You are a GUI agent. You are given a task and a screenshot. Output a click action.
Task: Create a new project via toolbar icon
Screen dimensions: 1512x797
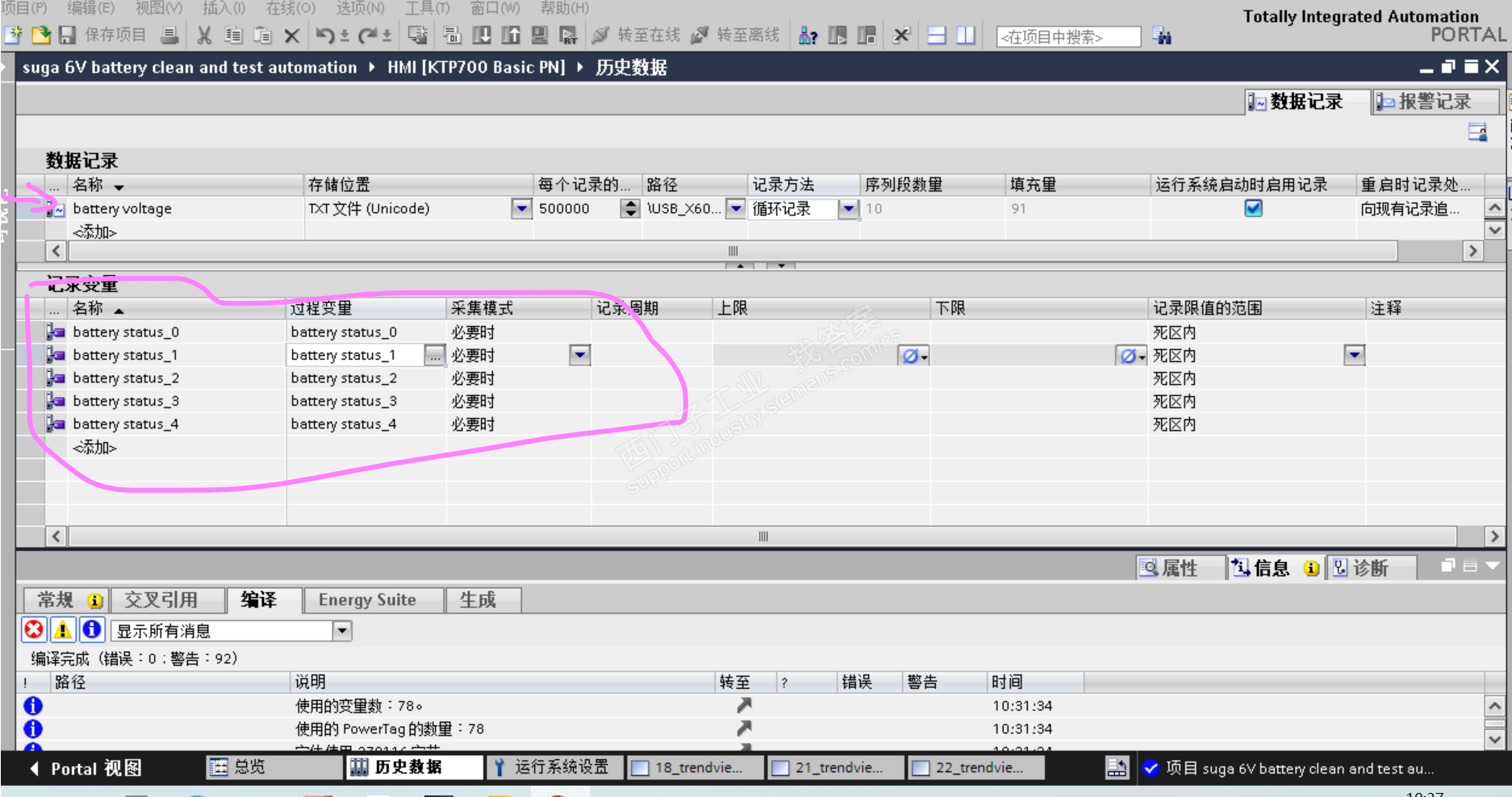(x=14, y=35)
